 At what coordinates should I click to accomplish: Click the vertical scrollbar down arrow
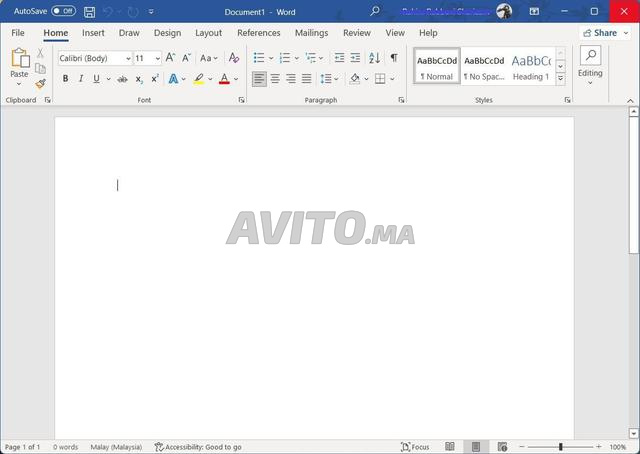(633, 433)
